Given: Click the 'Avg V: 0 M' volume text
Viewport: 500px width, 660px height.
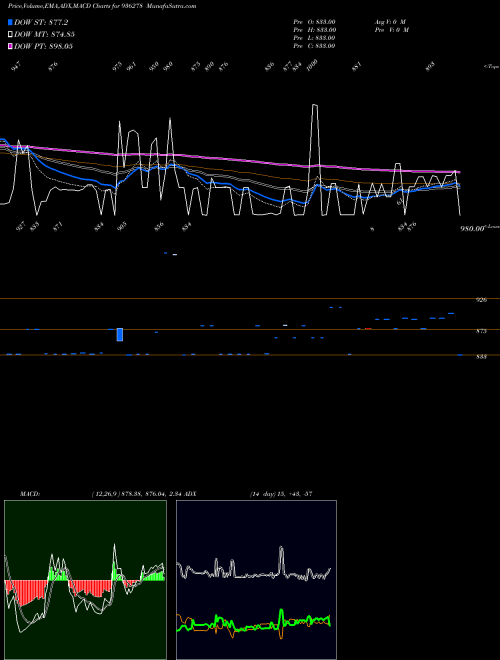Looking at the screenshot, I should [x=390, y=22].
